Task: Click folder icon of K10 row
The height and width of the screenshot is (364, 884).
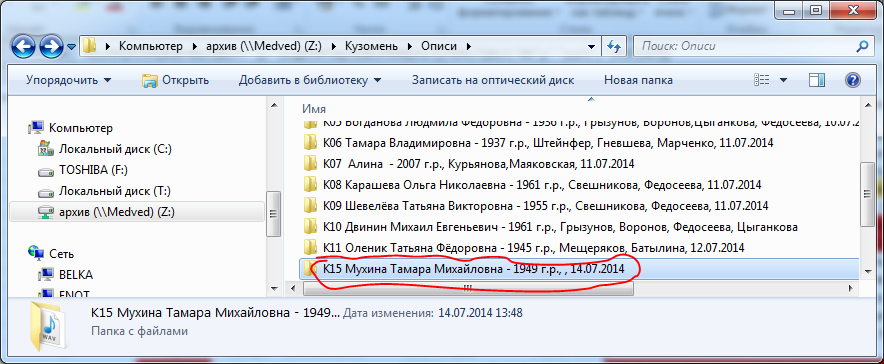Action: [x=311, y=226]
